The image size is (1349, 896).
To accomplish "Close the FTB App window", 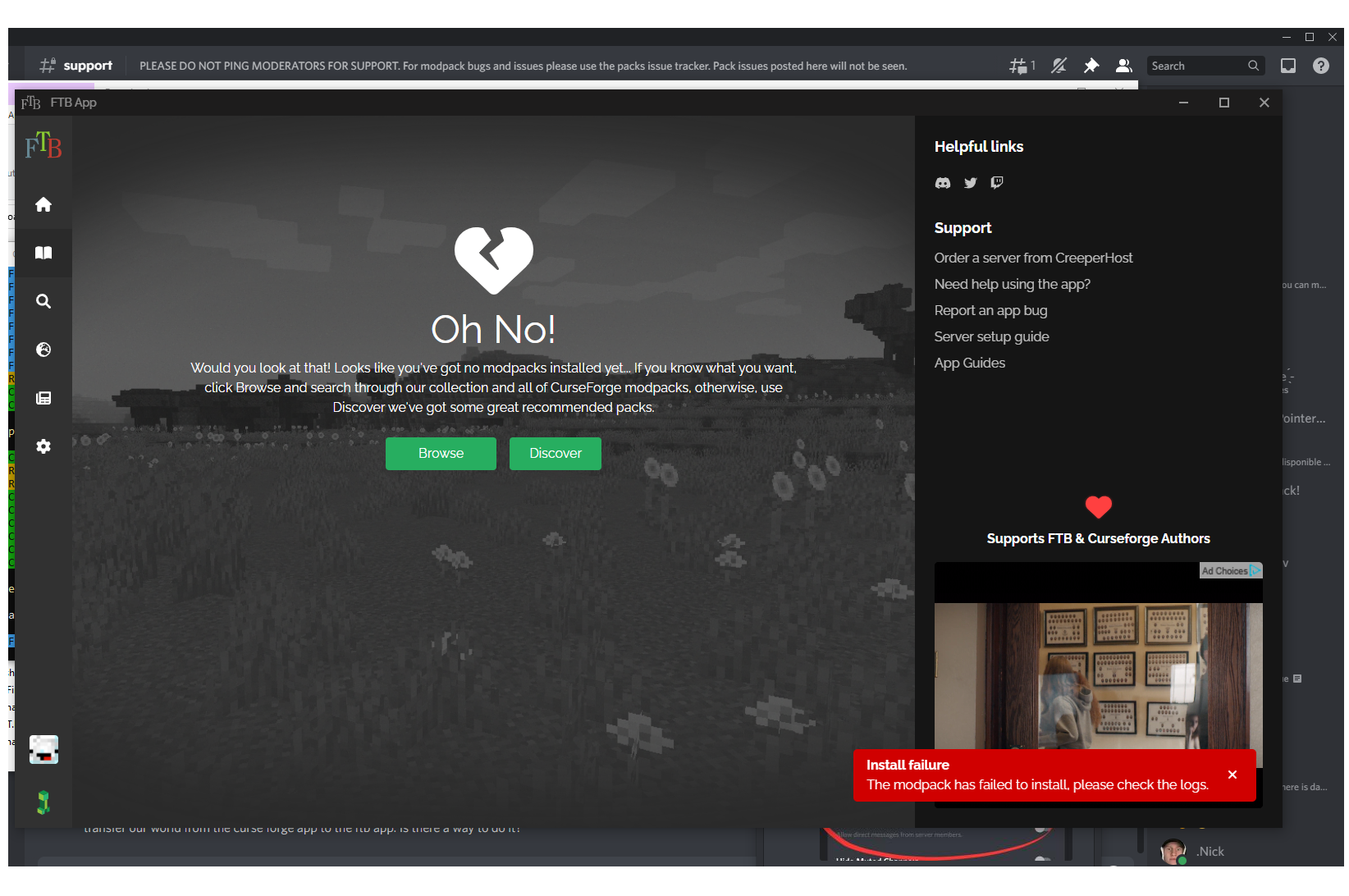I will point(1264,103).
